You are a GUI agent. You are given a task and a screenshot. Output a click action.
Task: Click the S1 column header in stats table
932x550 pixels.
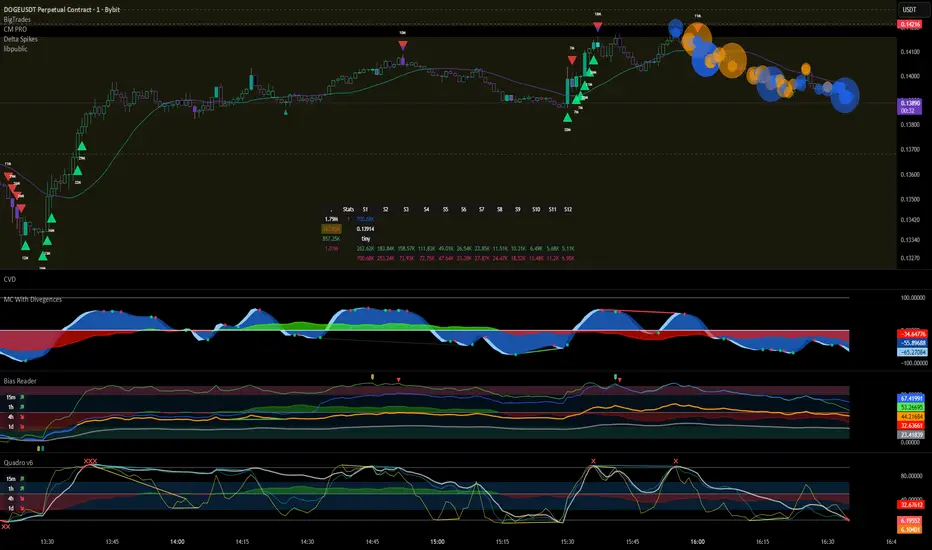click(x=365, y=209)
